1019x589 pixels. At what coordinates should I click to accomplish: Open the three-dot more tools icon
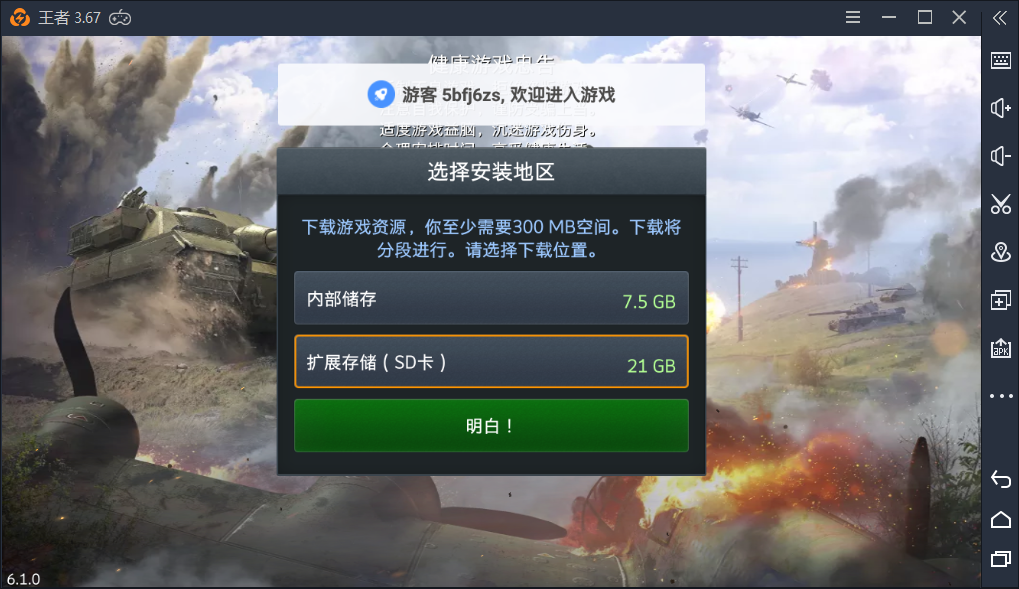pyautogui.click(x=1001, y=396)
